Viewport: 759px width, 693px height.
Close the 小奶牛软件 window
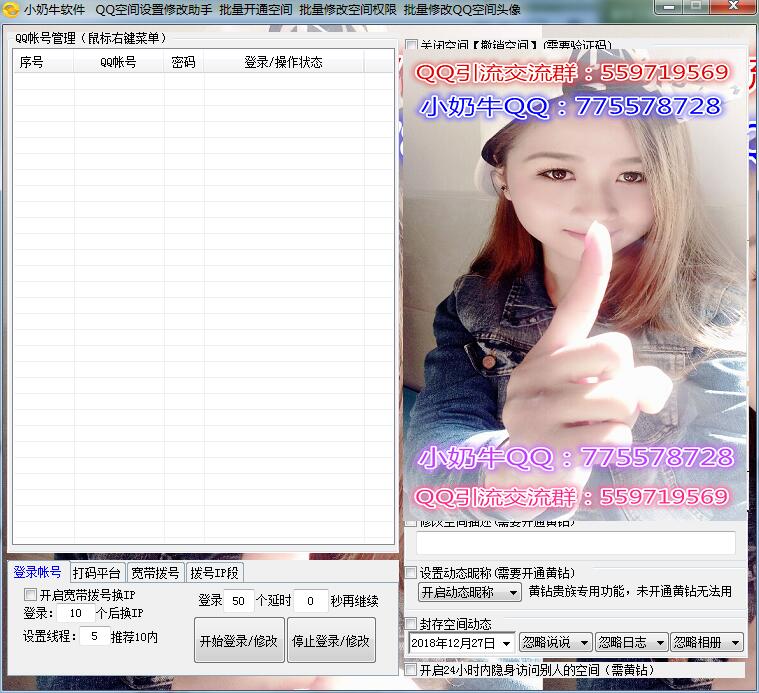pos(735,8)
